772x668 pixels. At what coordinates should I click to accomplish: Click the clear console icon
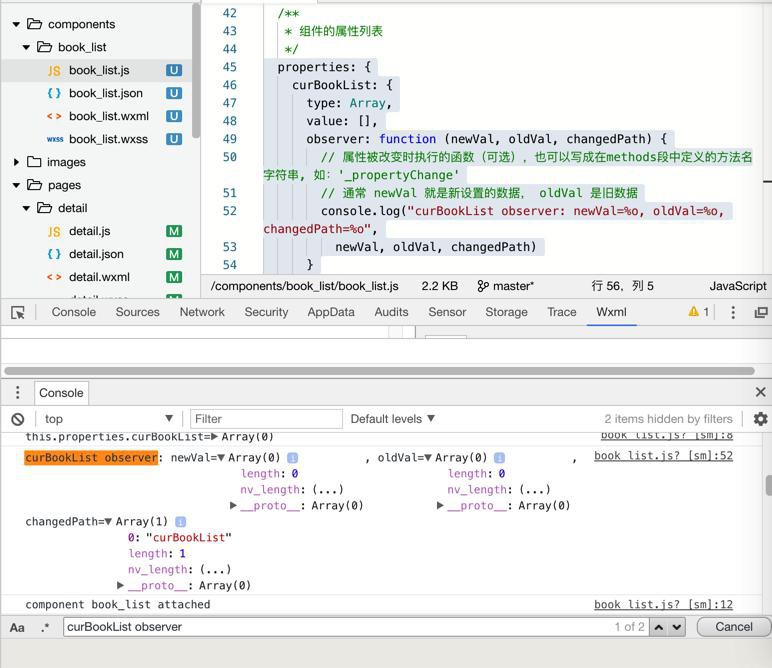tap(18, 419)
